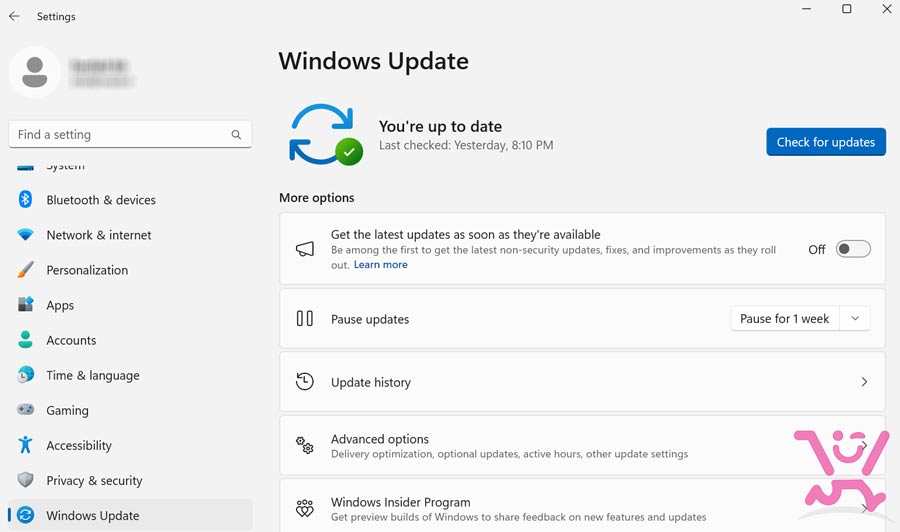The height and width of the screenshot is (532, 900).
Task: Open Accessibility settings
Action: 130,445
